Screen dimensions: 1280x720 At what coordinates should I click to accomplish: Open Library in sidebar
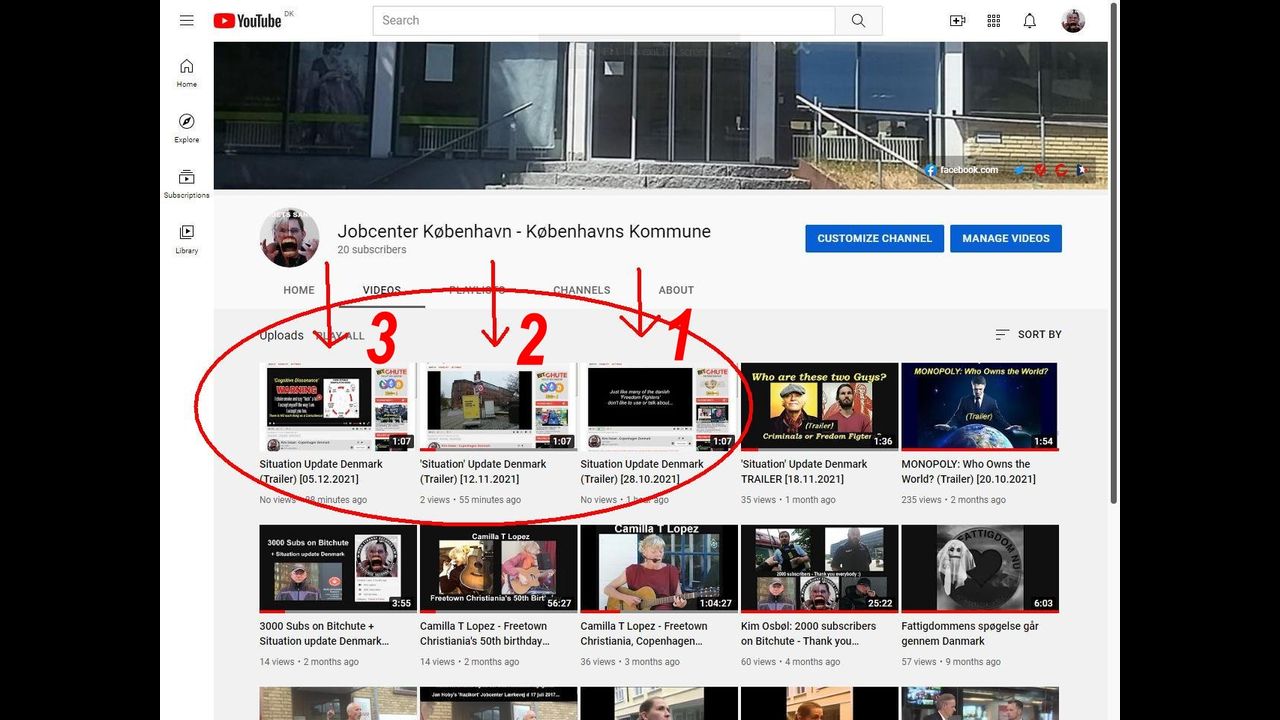pos(187,238)
